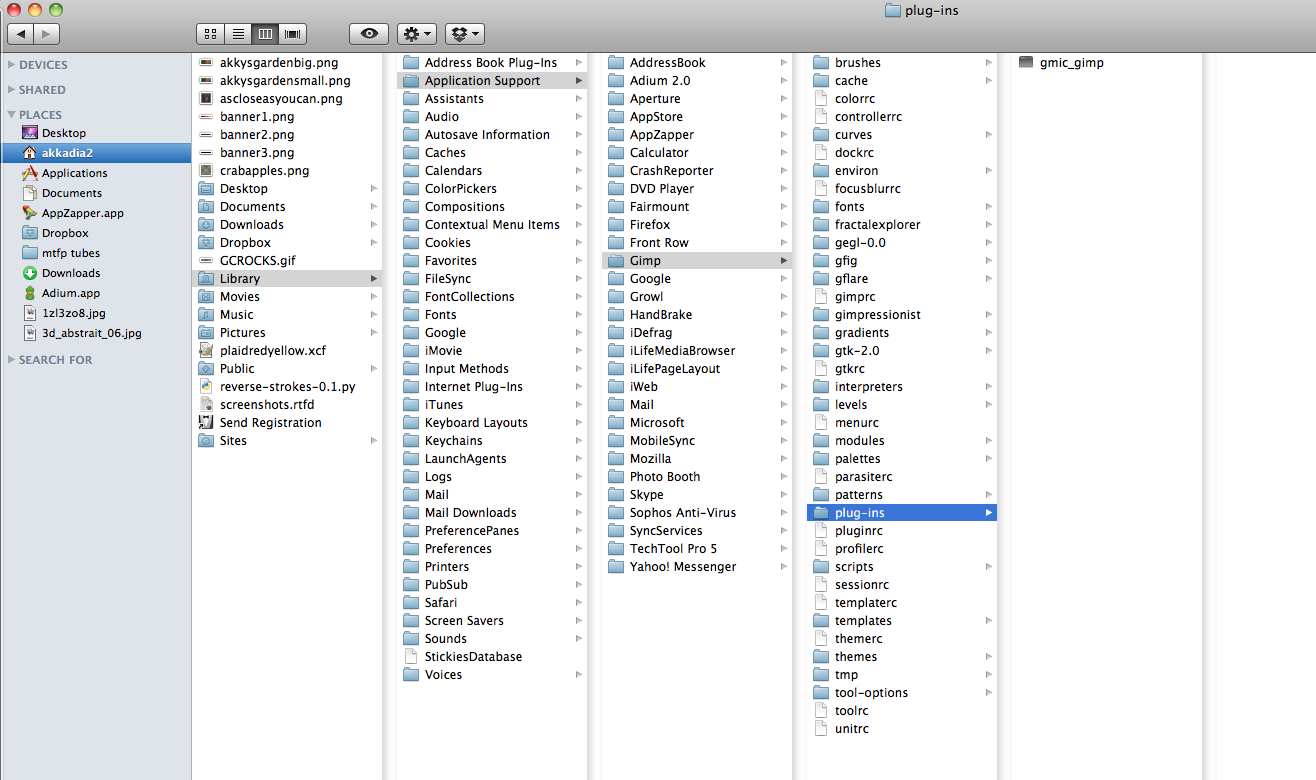This screenshot has height=780, width=1316.
Task: Open the Gimp folder row
Action: coord(697,261)
